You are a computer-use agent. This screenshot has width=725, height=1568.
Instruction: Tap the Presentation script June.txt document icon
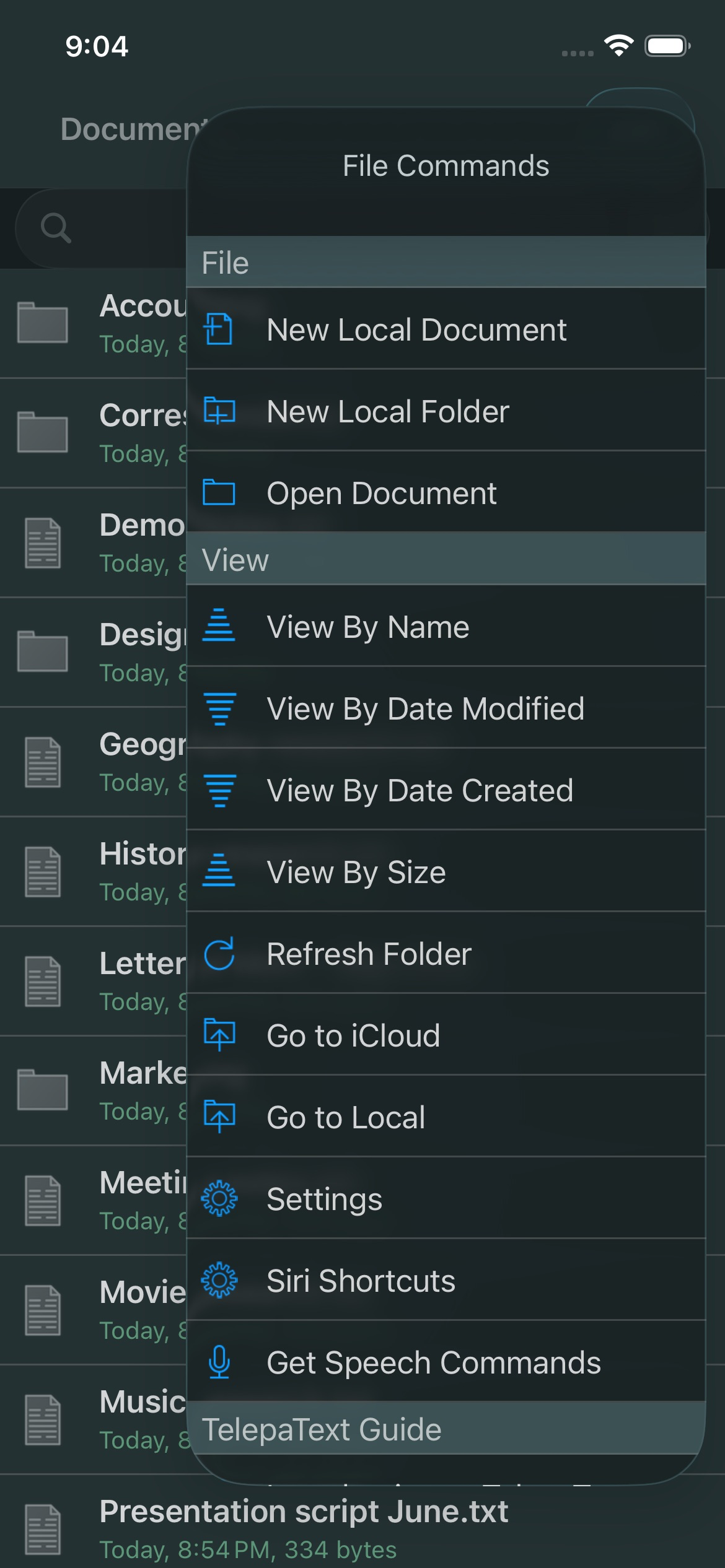(42, 1529)
